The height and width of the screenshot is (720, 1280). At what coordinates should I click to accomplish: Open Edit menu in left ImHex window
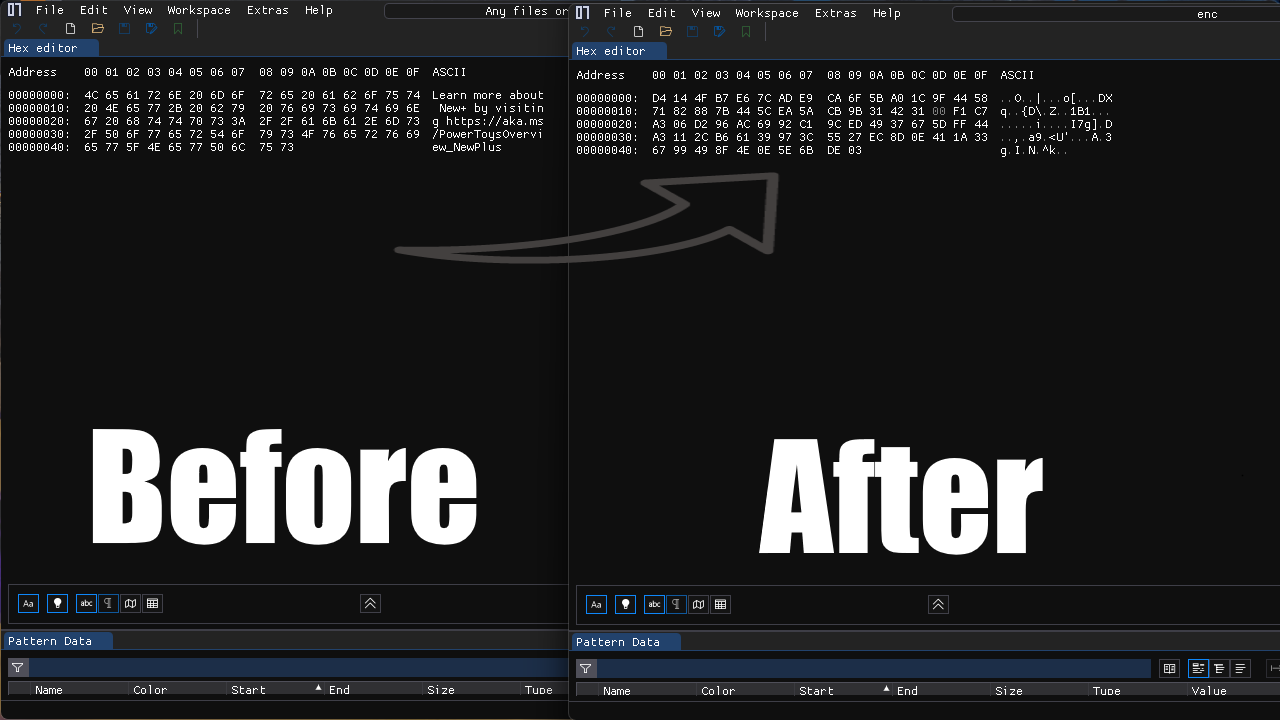click(94, 10)
